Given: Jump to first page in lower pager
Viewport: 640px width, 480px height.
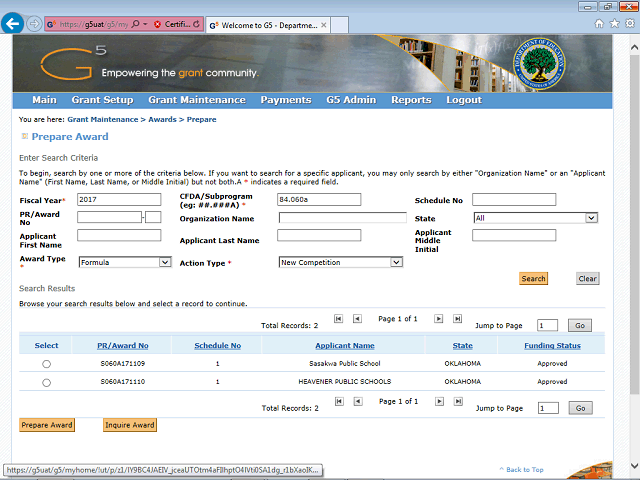Looking at the screenshot, I should (x=339, y=402).
